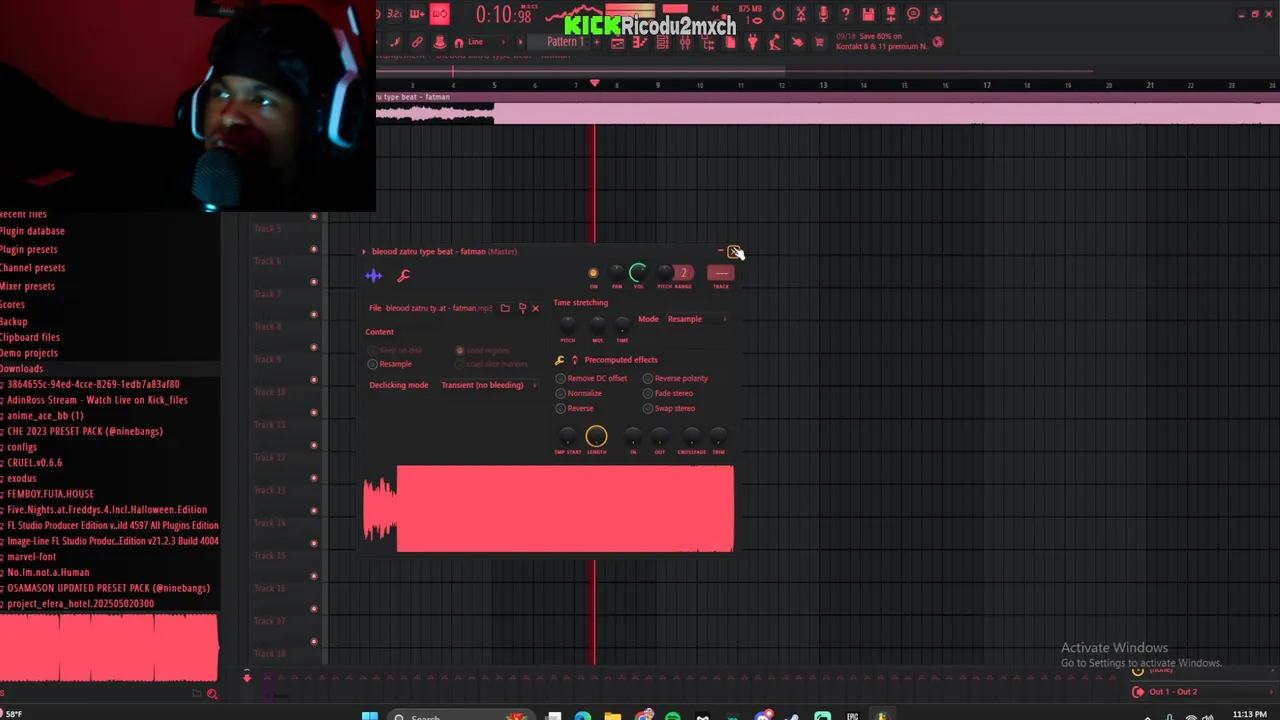Open the Mixer toolbar icon

tap(685, 43)
